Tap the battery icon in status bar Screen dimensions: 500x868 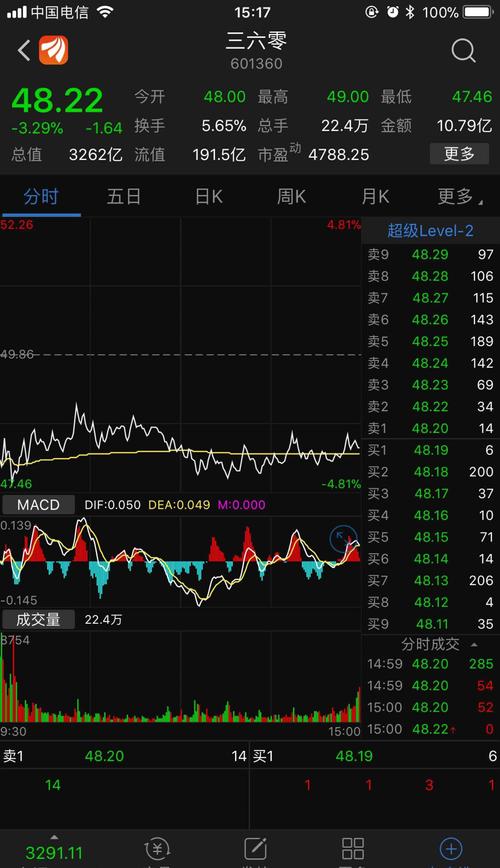[478, 12]
